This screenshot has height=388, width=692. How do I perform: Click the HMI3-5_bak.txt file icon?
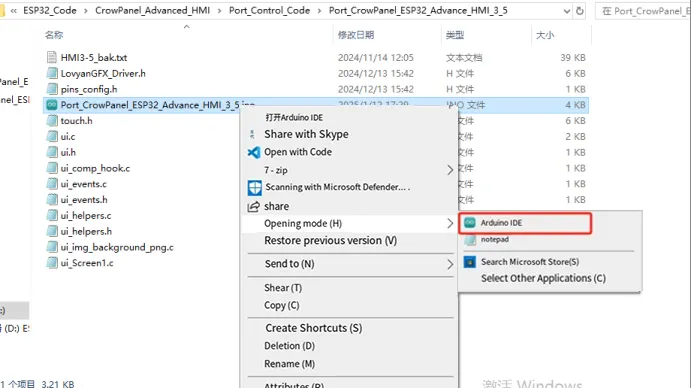click(x=52, y=57)
